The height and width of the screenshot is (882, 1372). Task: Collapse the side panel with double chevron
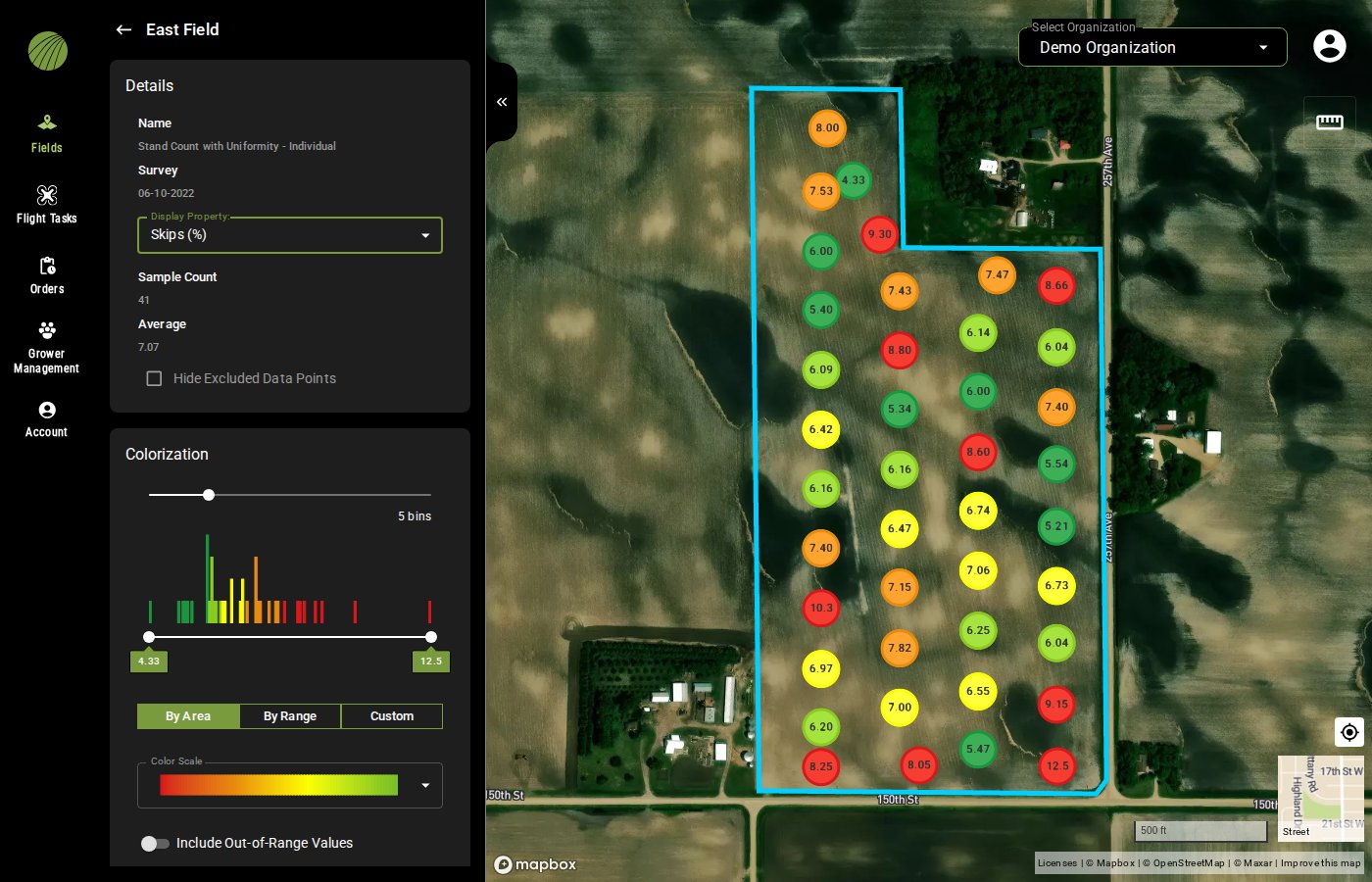pyautogui.click(x=502, y=102)
